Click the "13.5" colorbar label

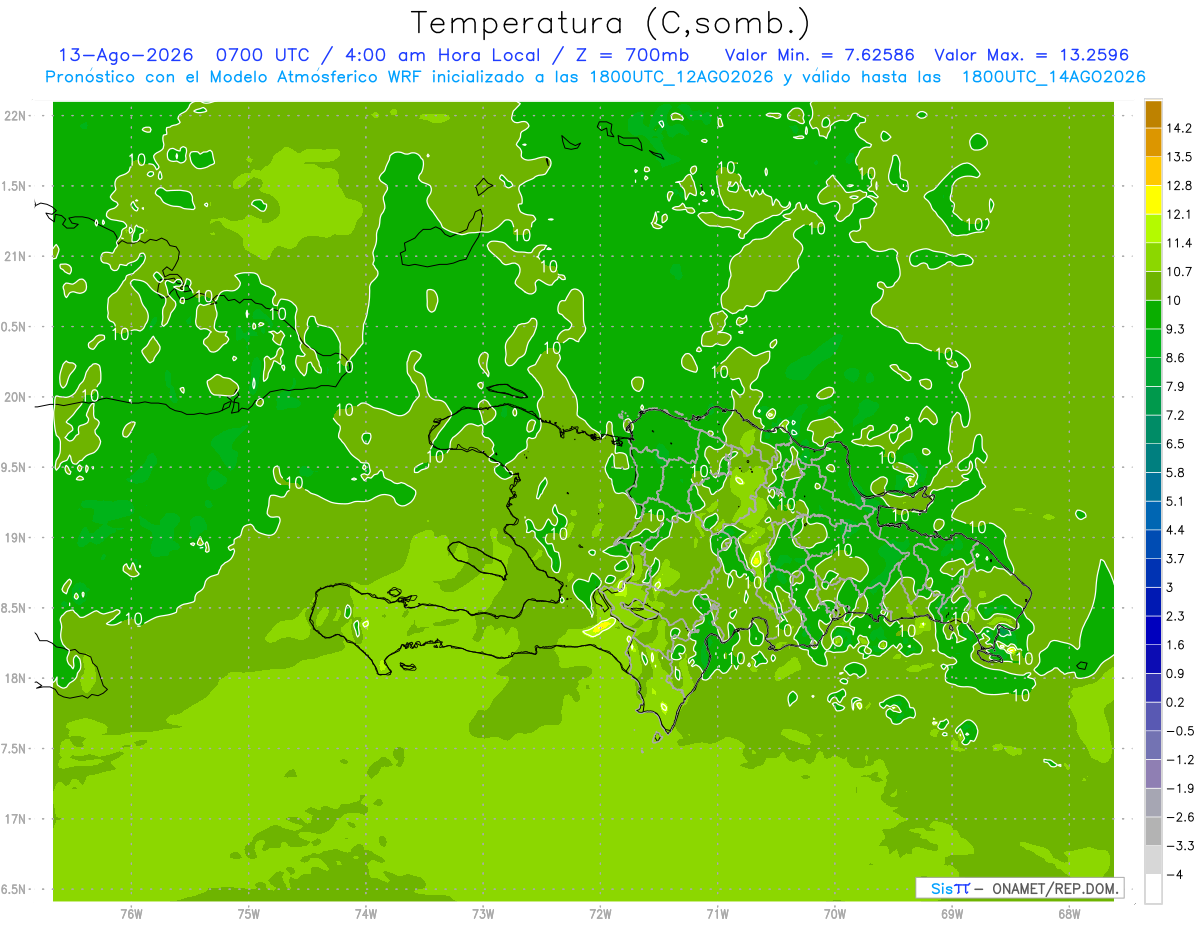pyautogui.click(x=1180, y=157)
